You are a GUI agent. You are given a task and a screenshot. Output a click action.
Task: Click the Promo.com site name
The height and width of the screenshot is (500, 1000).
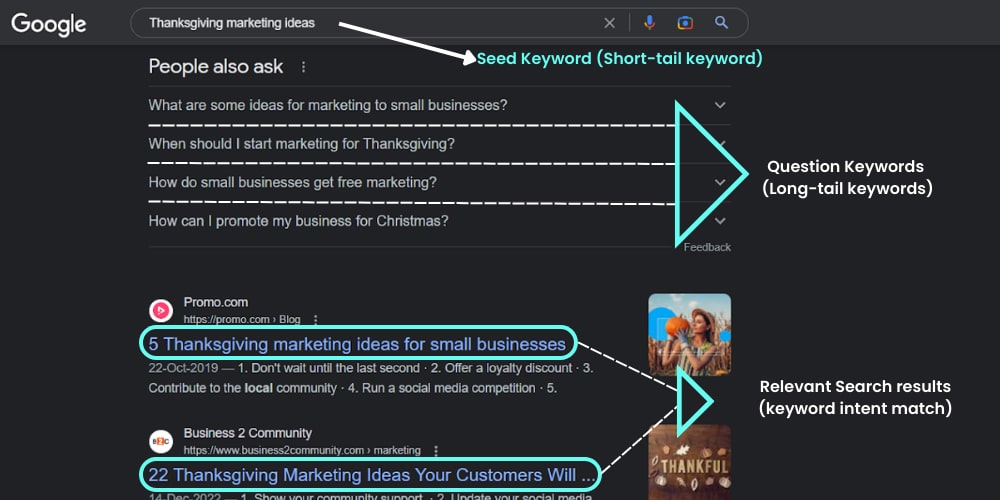(x=216, y=302)
